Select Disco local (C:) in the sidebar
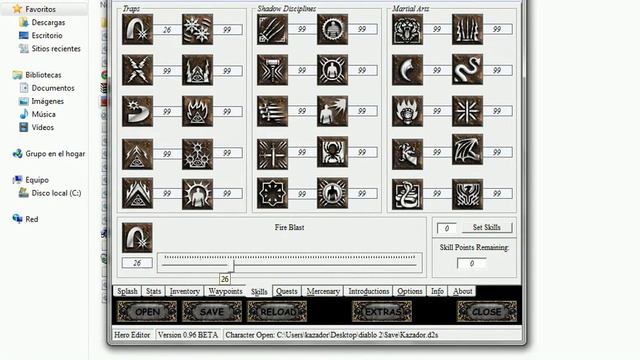Screen dimensions: 640x360 tap(56, 193)
